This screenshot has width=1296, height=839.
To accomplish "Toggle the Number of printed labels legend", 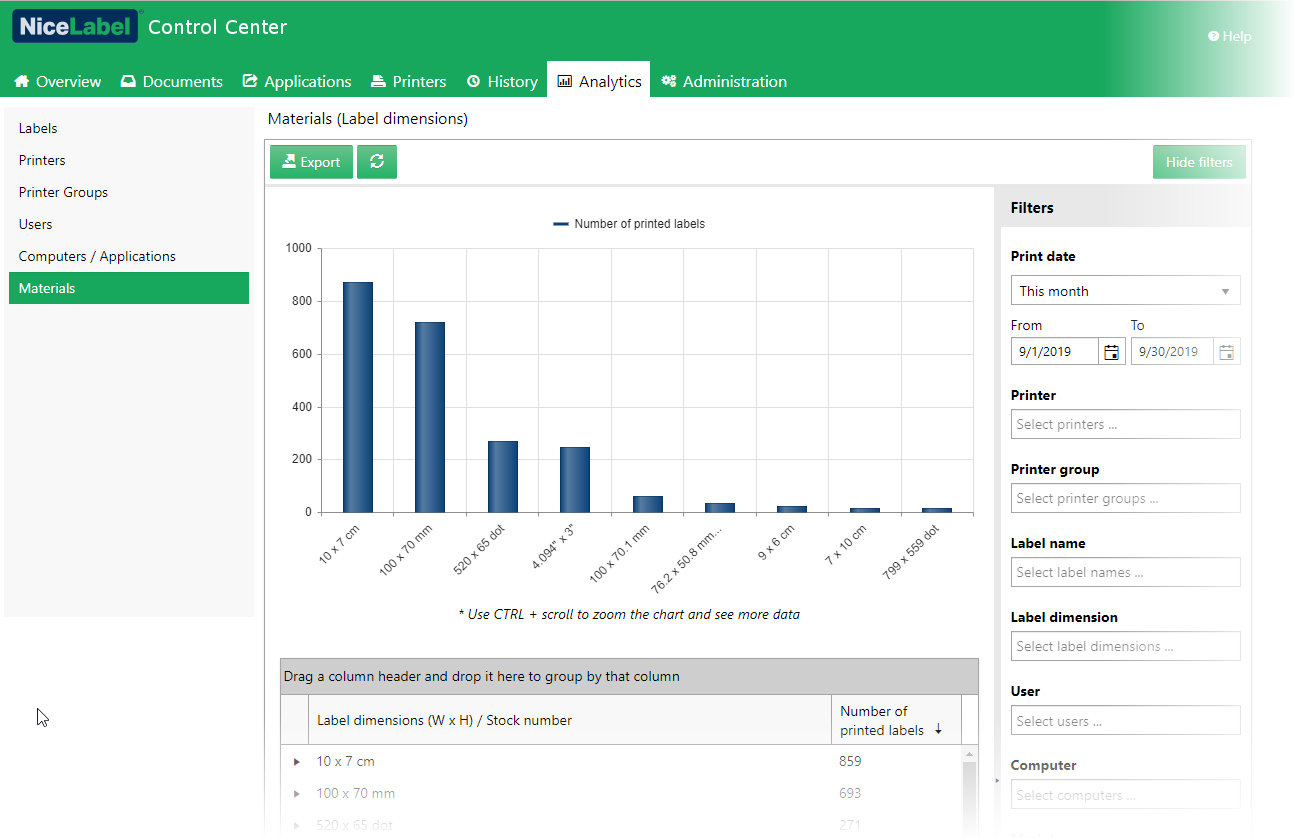I will [629, 224].
